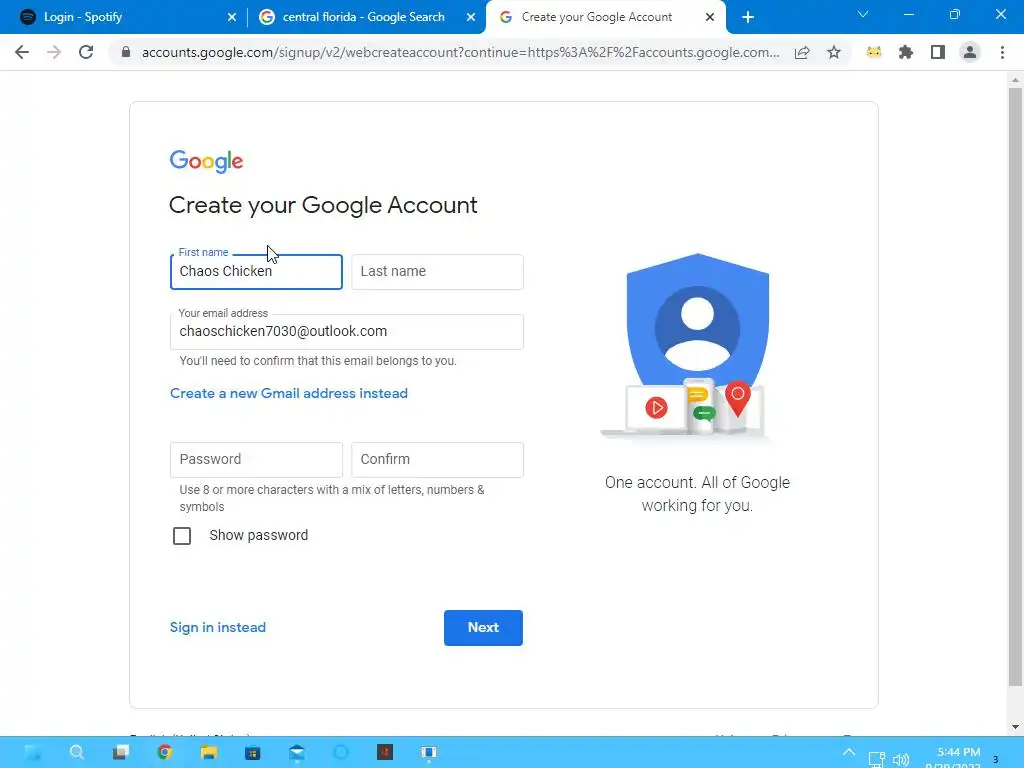Open the volume control in tray
The width and height of the screenshot is (1024, 768).
point(901,760)
